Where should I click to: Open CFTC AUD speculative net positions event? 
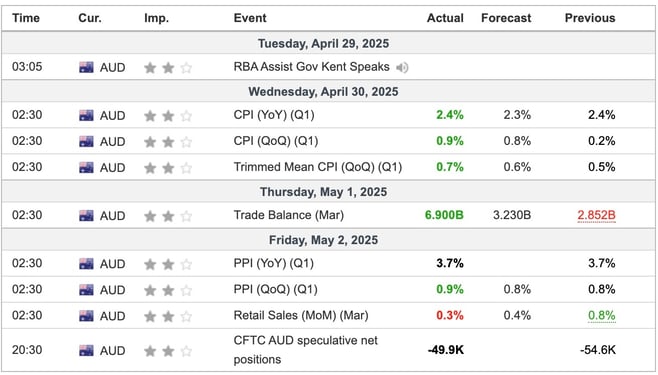(x=306, y=350)
